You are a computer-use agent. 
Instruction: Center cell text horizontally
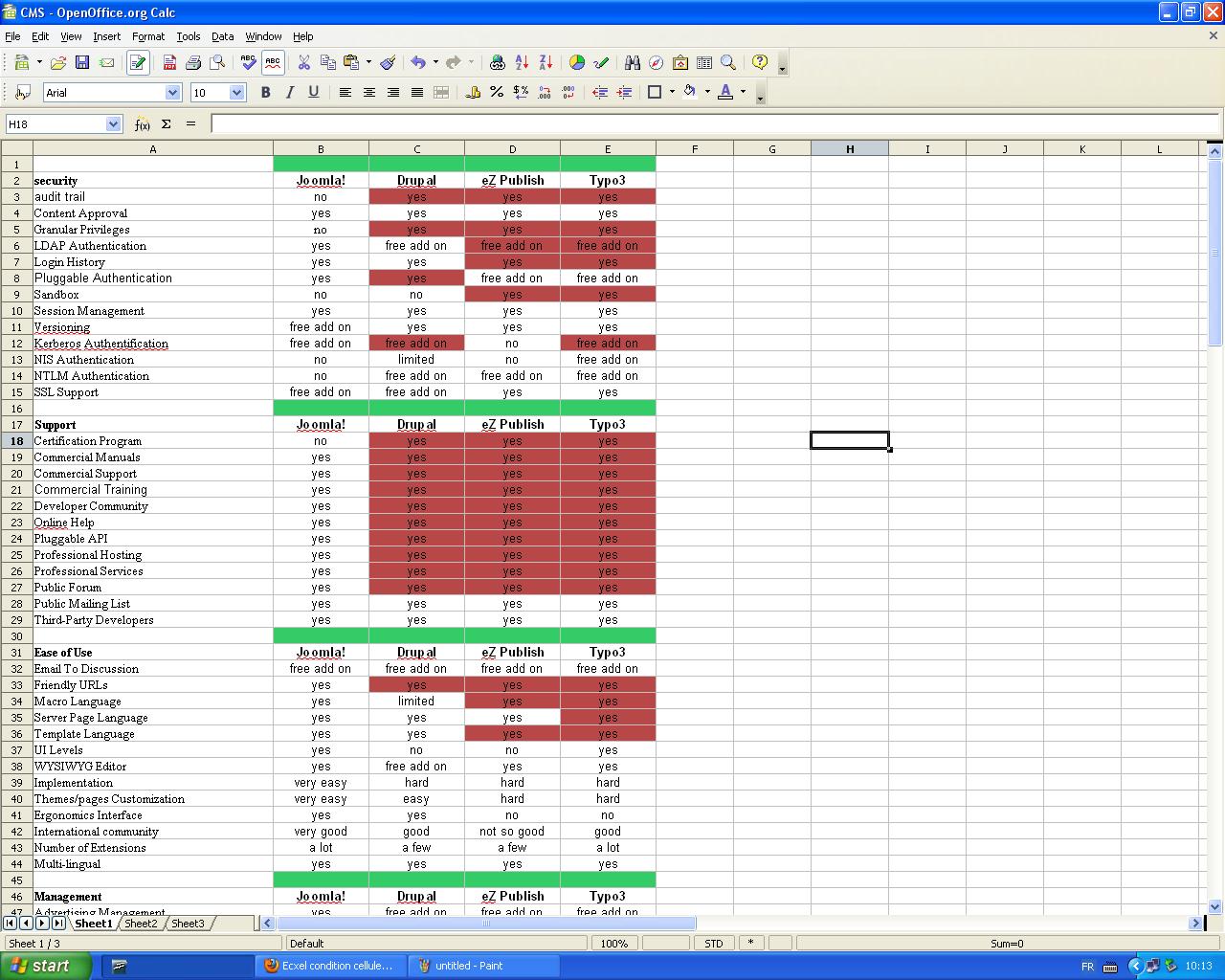click(368, 92)
